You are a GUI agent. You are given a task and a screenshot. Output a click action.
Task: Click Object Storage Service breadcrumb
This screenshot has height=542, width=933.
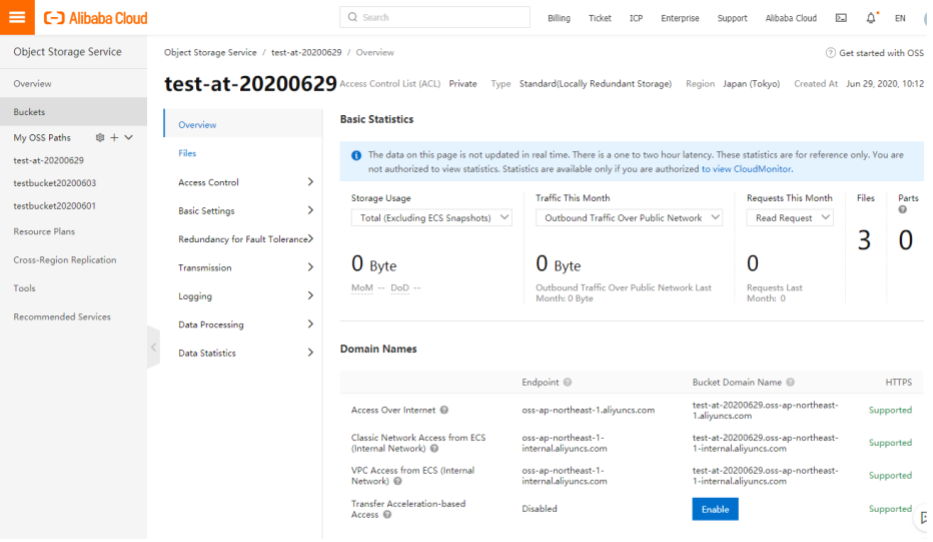coord(211,52)
